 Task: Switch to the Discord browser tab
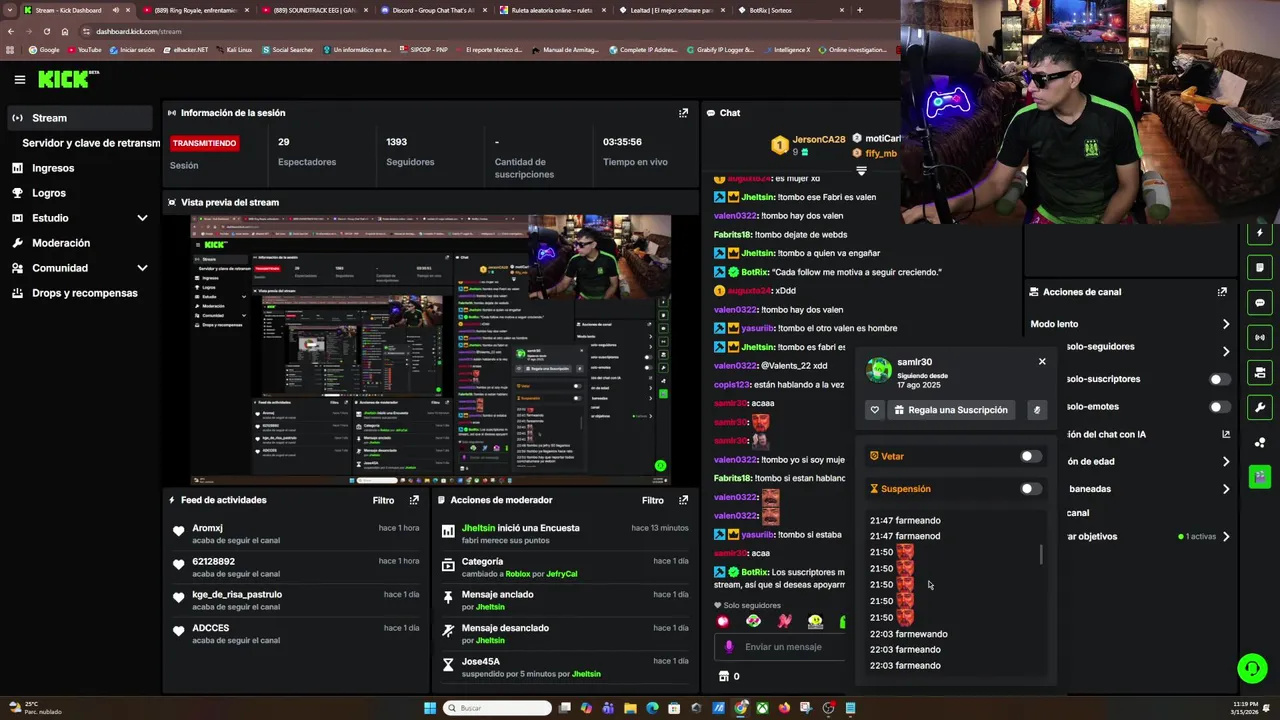pos(433,10)
